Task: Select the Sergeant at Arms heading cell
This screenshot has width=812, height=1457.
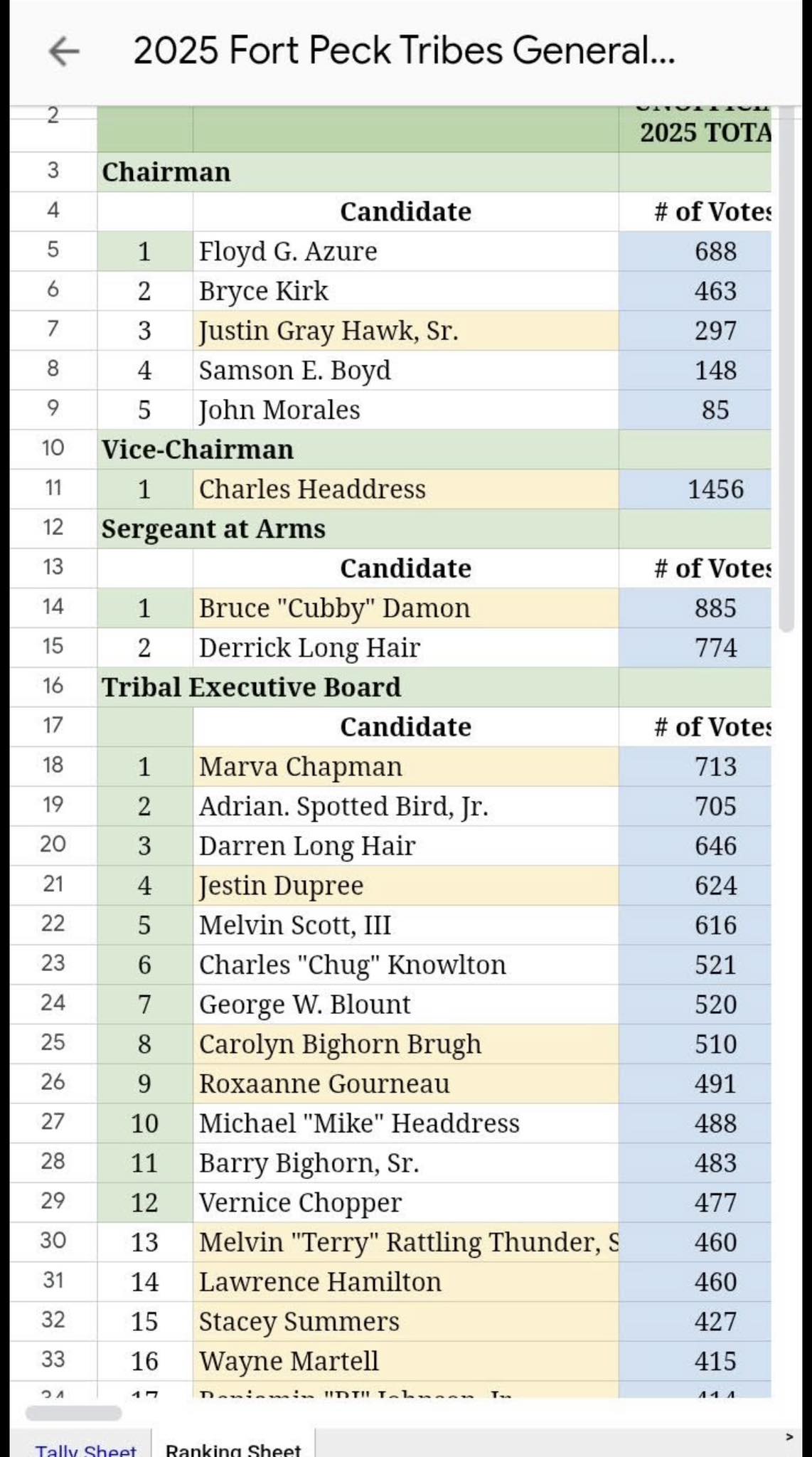Action: pyautogui.click(x=357, y=529)
